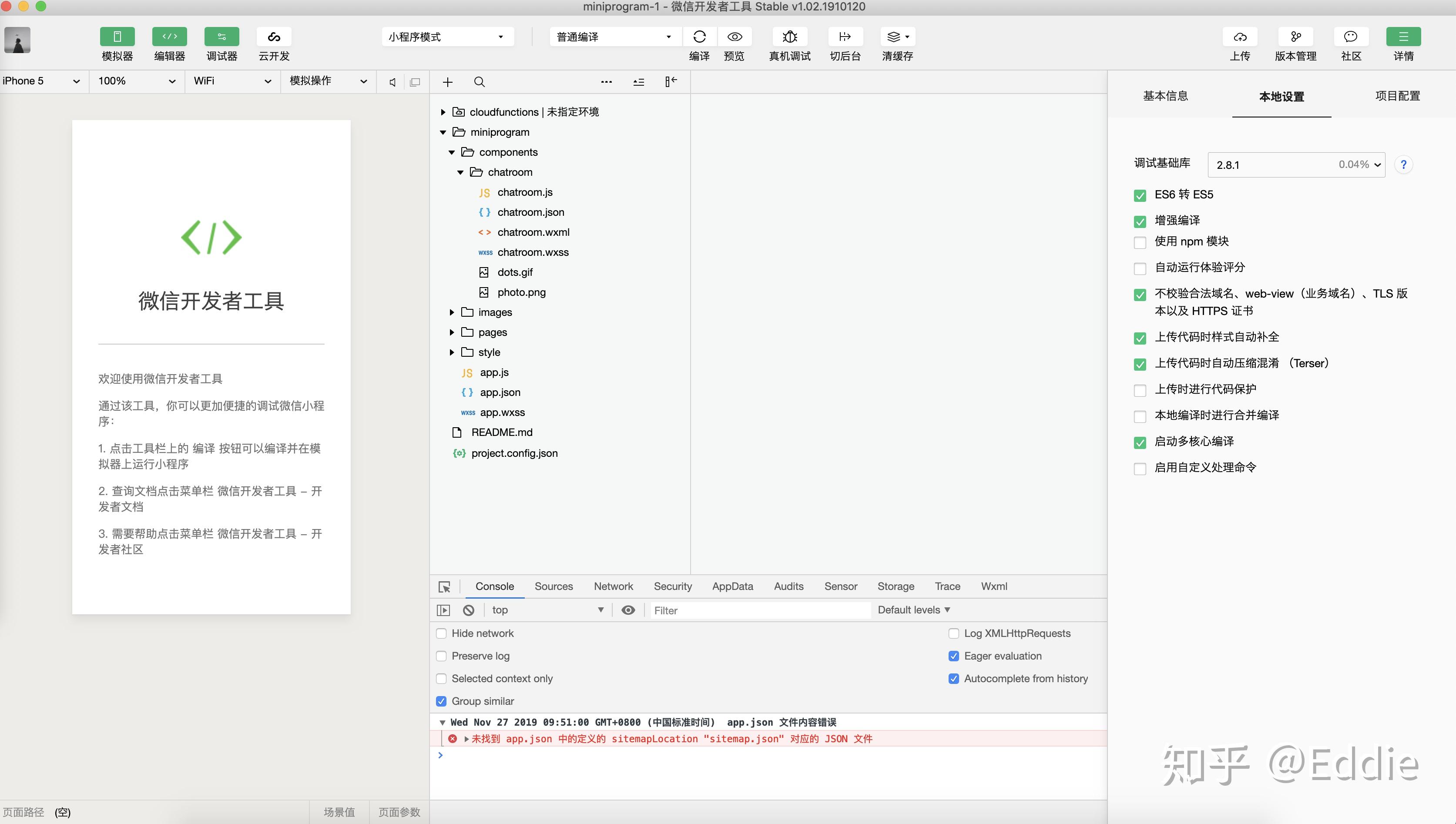Image resolution: width=1456 pixels, height=824 pixels.
Task: Expand the pages folder
Action: coord(452,332)
